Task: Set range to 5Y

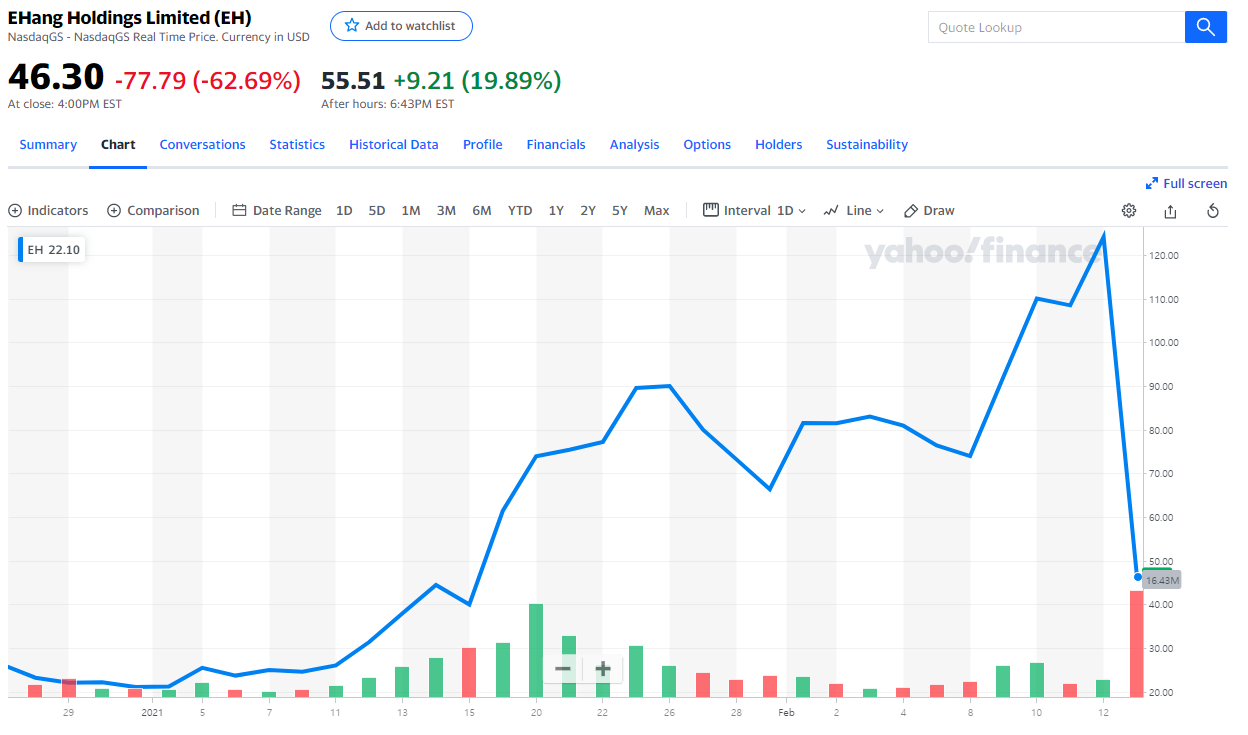Action: (x=620, y=210)
